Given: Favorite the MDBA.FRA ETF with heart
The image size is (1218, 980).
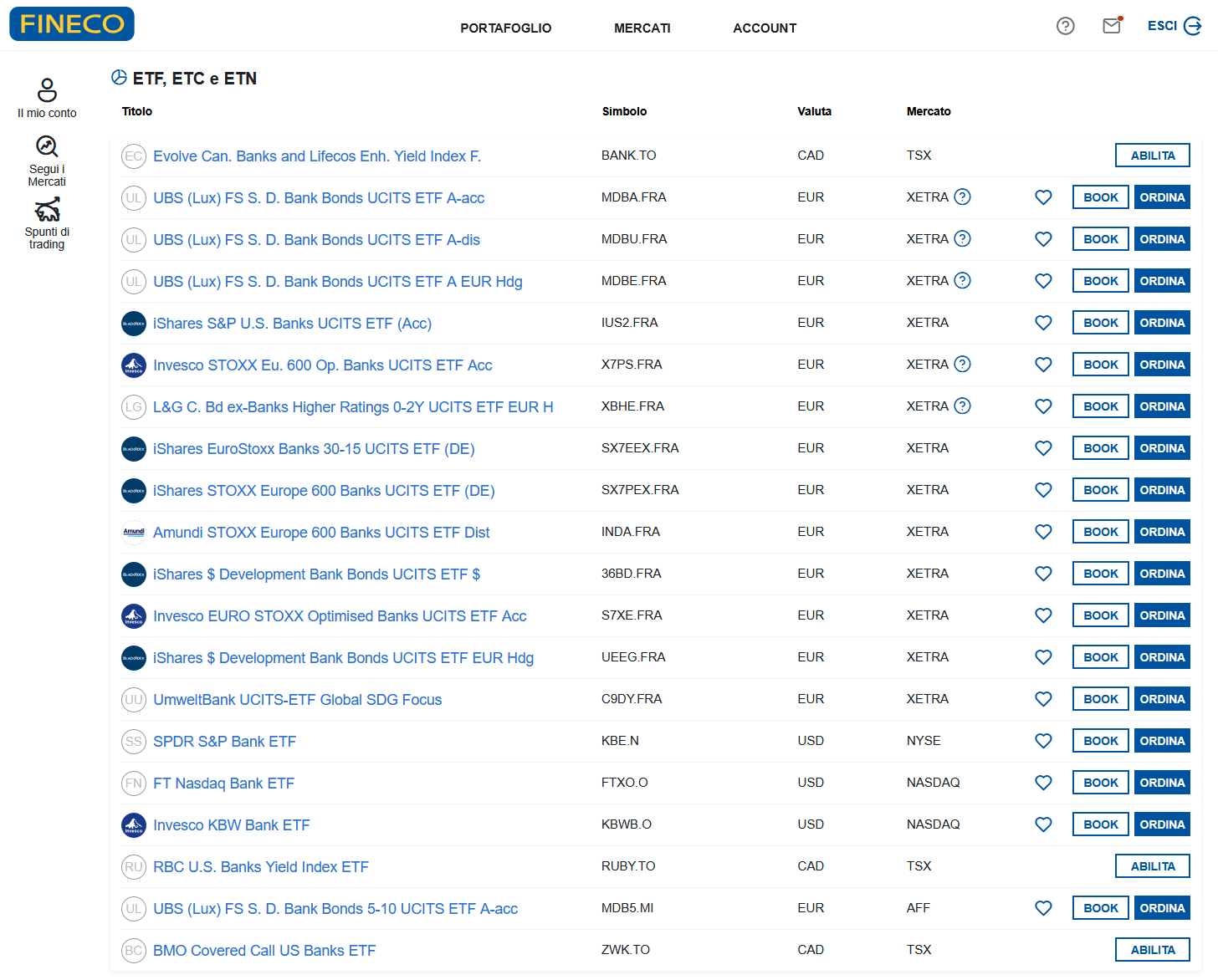Looking at the screenshot, I should coord(1043,197).
